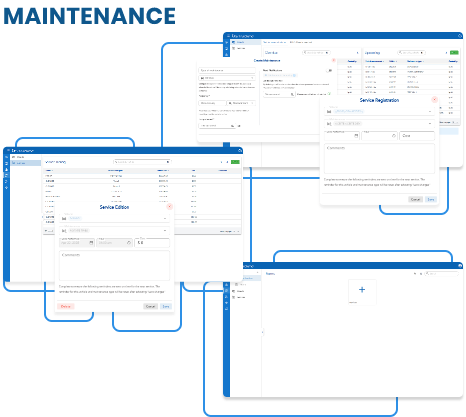Open second dropdown in Service Edition dialog

[x=114, y=231]
